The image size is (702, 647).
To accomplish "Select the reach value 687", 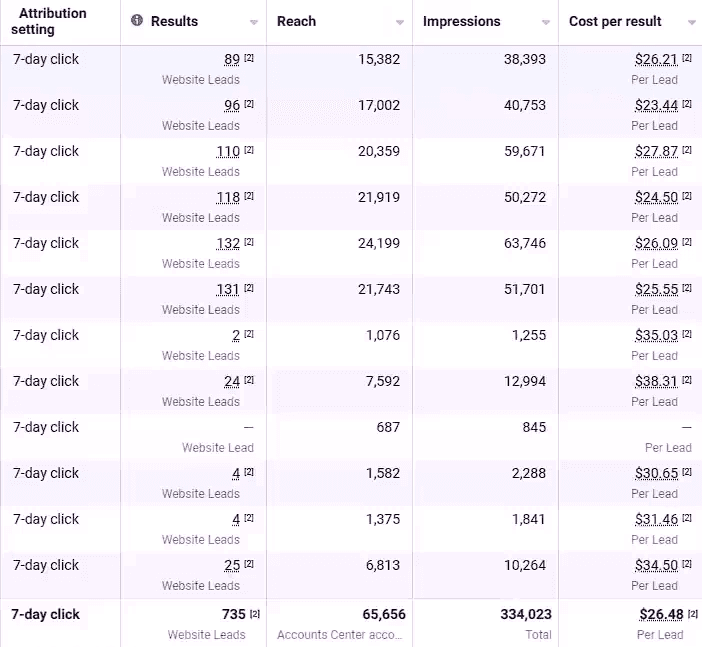I will pyautogui.click(x=388, y=427).
